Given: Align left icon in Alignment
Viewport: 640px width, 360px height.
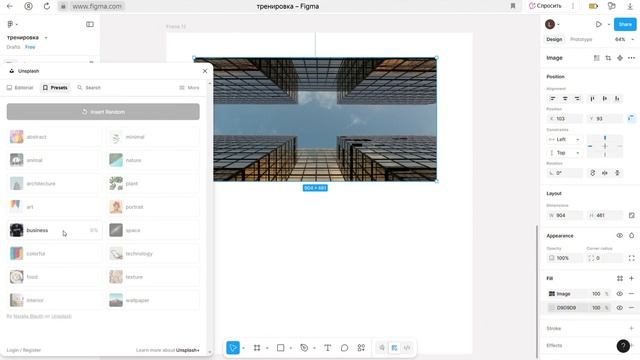Looking at the screenshot, I should click(x=553, y=98).
